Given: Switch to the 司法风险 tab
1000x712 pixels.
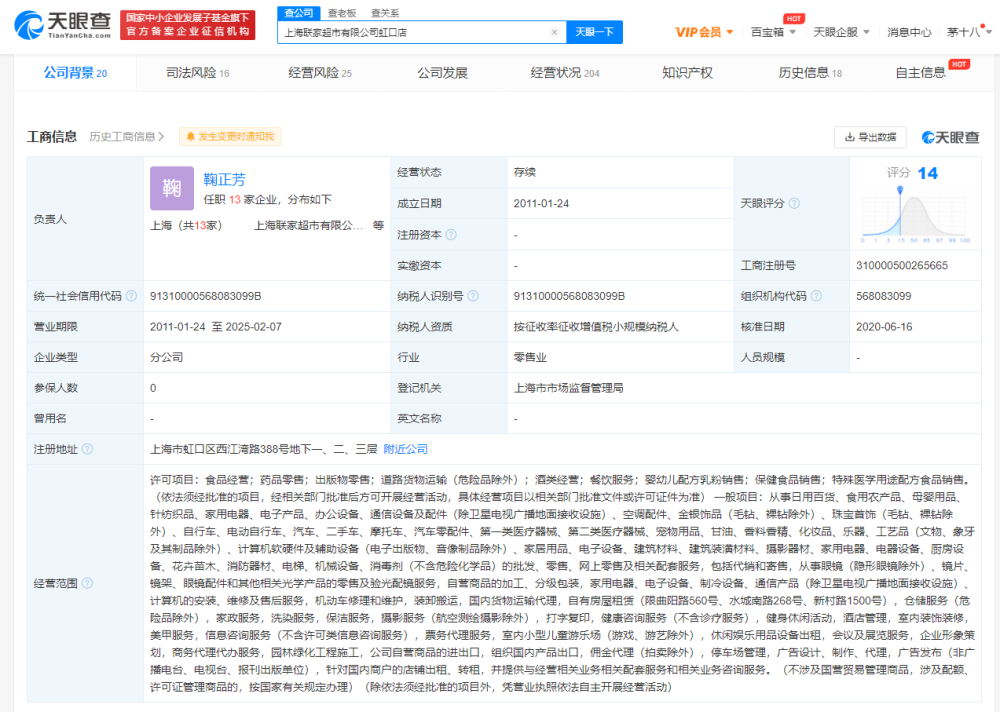Looking at the screenshot, I should coord(197,73).
